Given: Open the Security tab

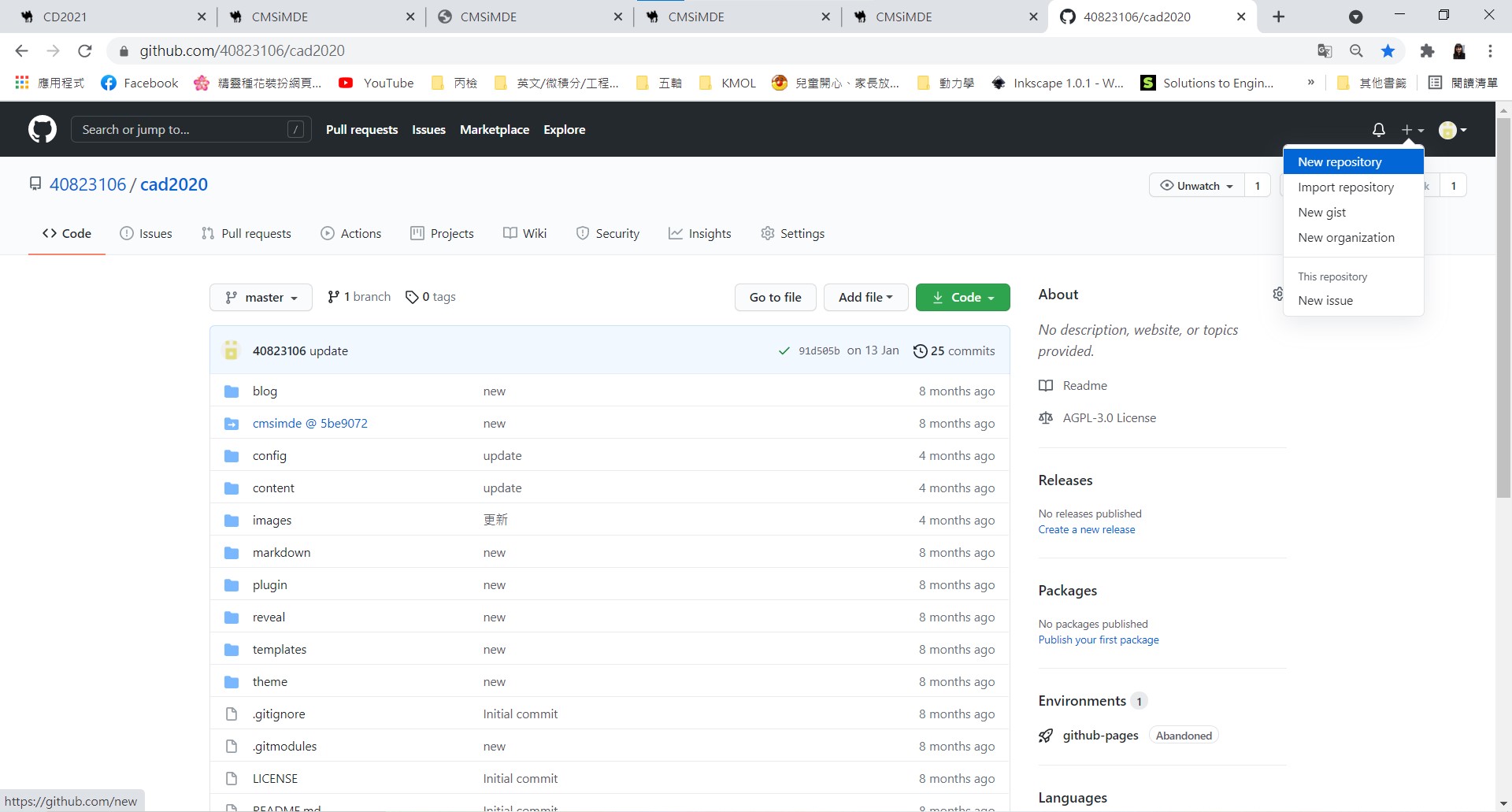Looking at the screenshot, I should point(608,233).
